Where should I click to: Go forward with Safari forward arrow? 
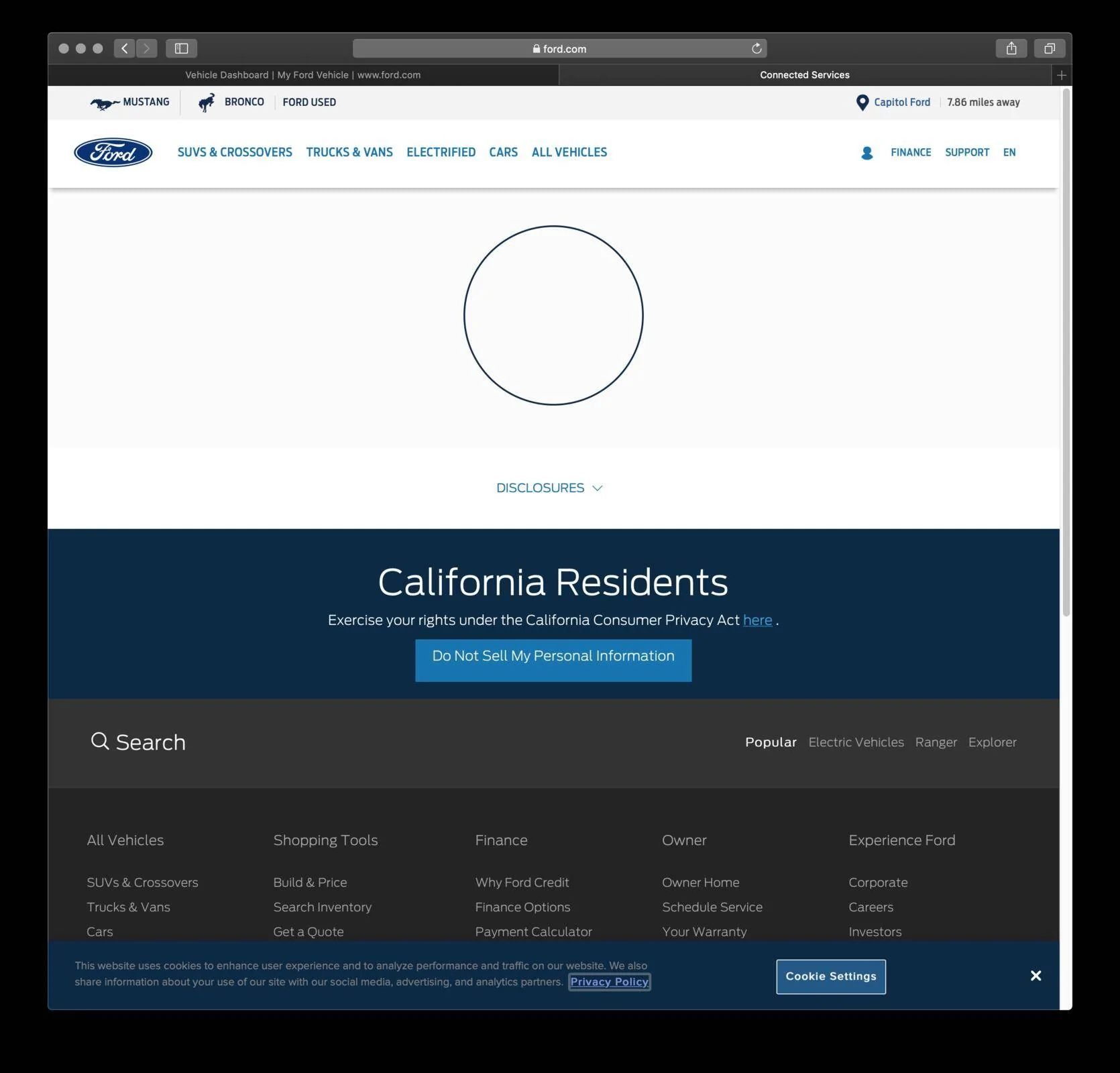coord(147,48)
